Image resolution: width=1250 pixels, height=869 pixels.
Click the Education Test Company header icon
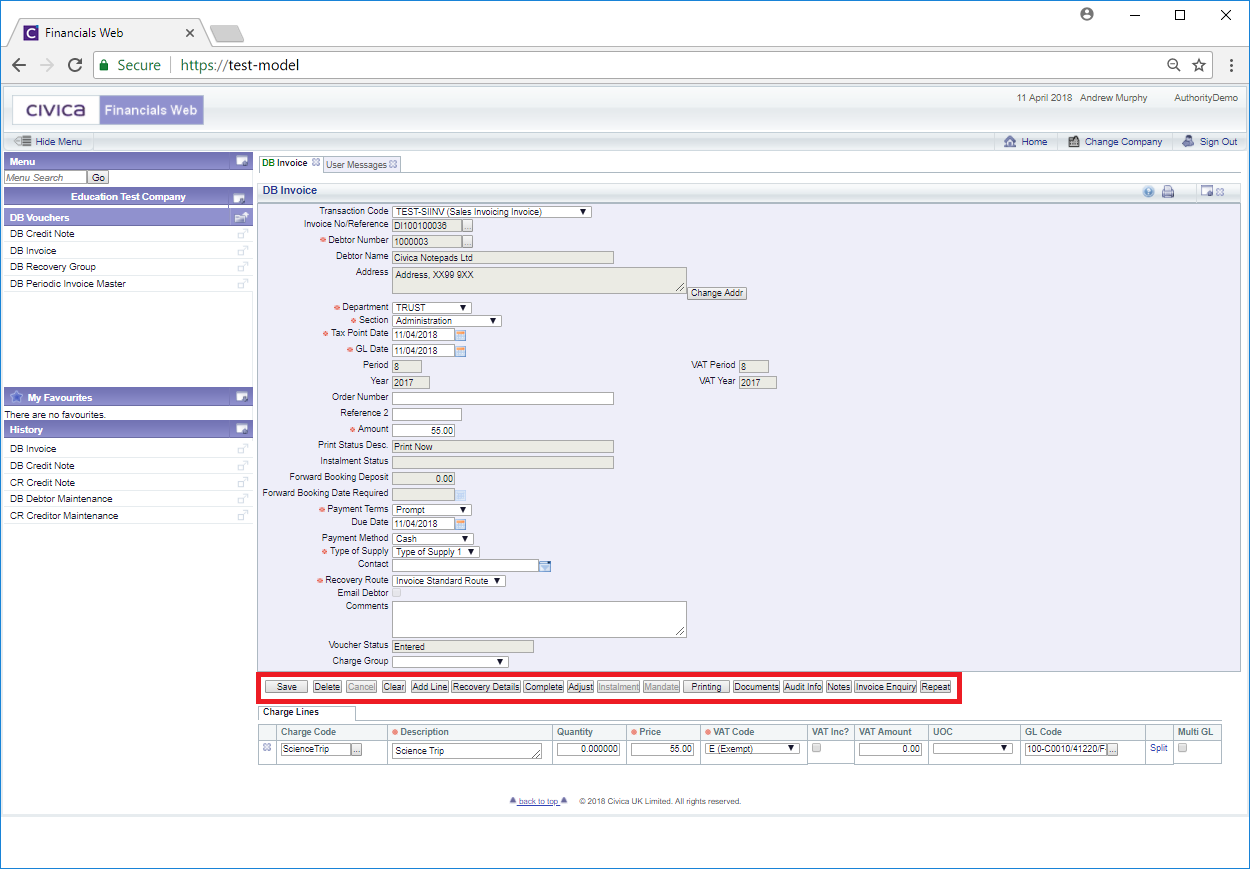pos(239,198)
